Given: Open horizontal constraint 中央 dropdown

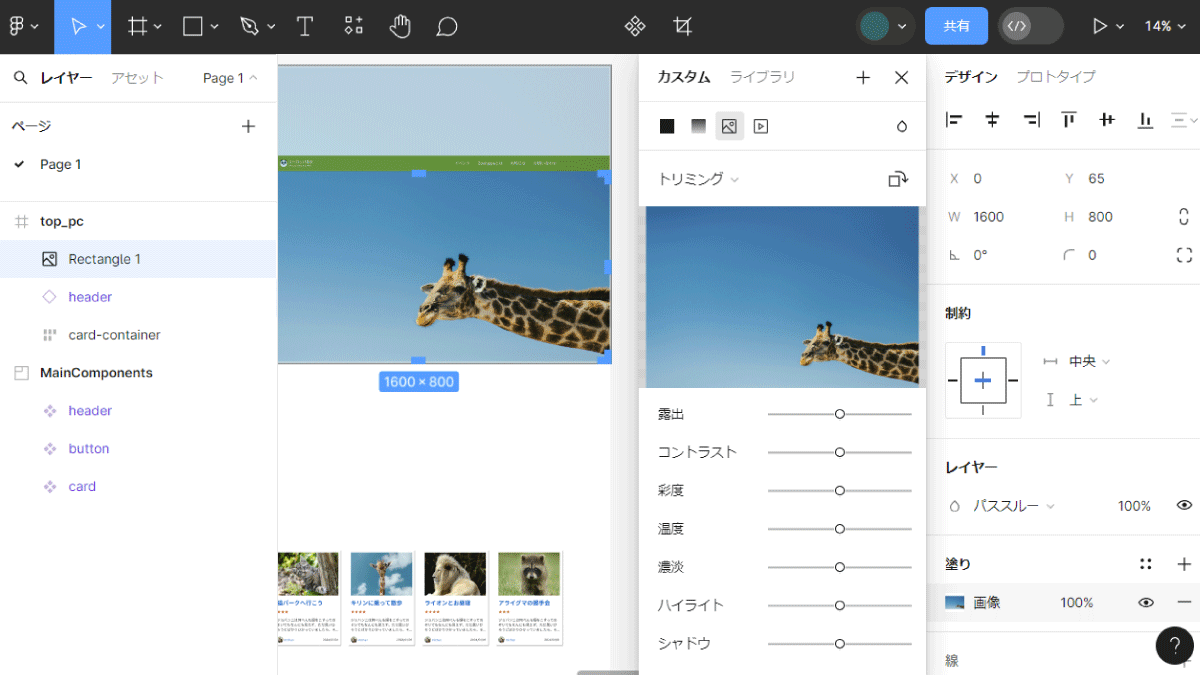Looking at the screenshot, I should 1089,361.
